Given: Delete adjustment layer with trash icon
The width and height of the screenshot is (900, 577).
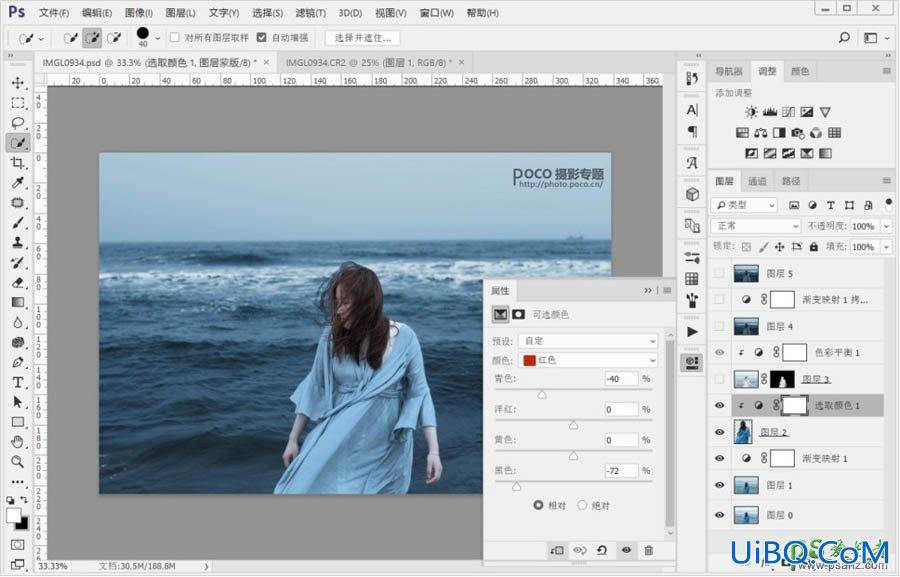Looking at the screenshot, I should (x=649, y=551).
